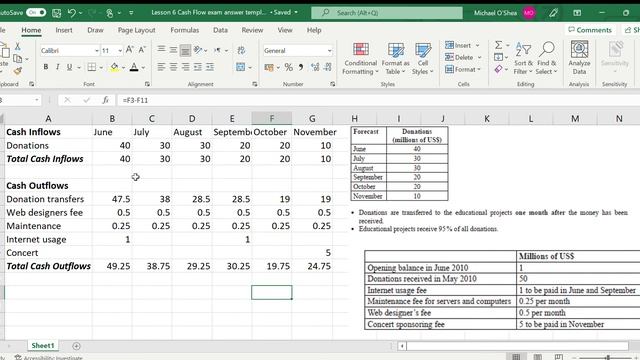Open the Calibri font name dropdown
640x360 pixels.
coord(97,51)
